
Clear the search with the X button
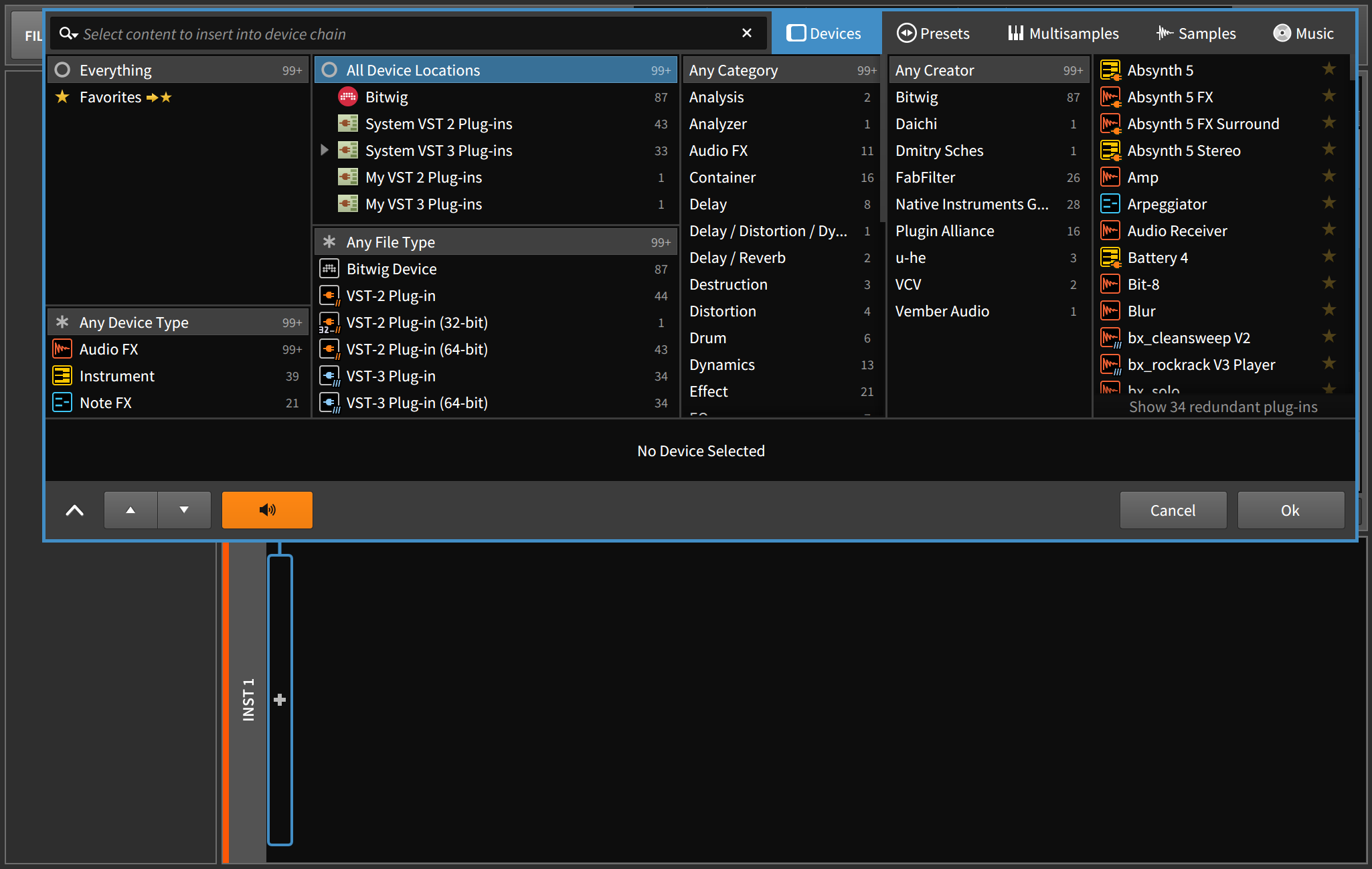click(746, 33)
